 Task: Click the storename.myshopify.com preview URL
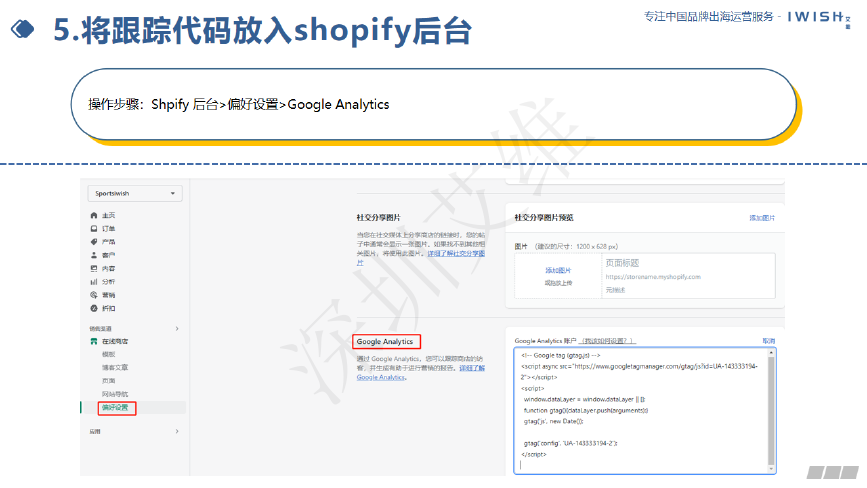[x=653, y=277]
